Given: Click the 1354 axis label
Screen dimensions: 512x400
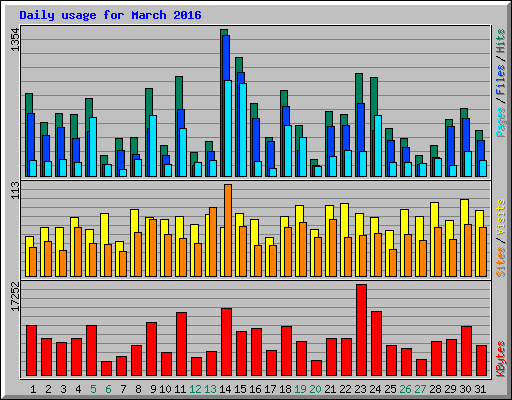Looking at the screenshot, I should (x=15, y=40).
